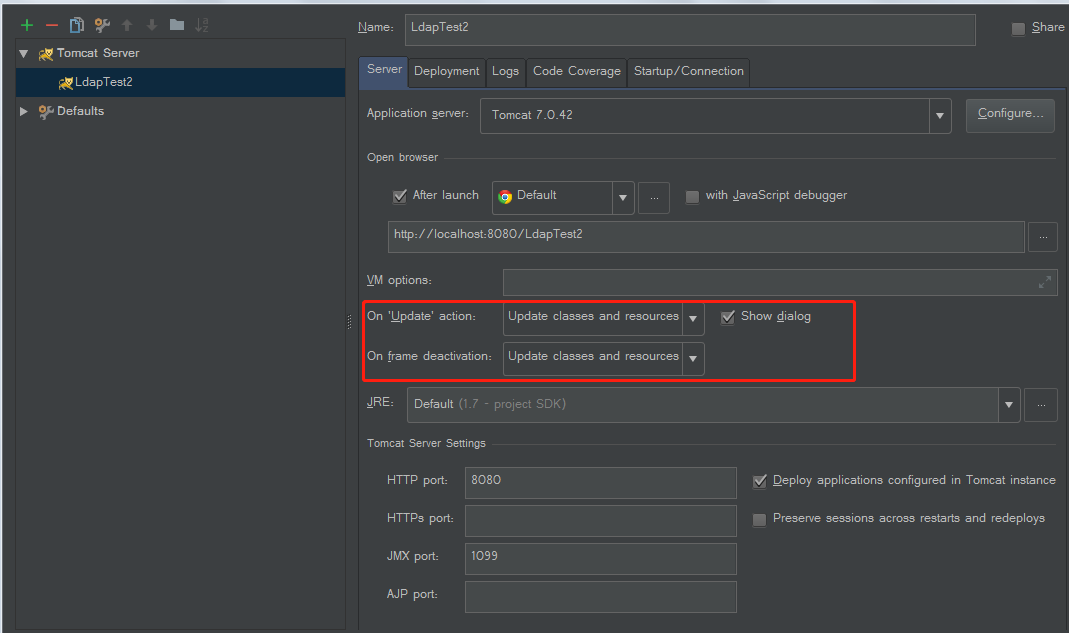The width and height of the screenshot is (1069, 633).
Task: Switch to the Code Coverage tab
Action: pyautogui.click(x=577, y=72)
